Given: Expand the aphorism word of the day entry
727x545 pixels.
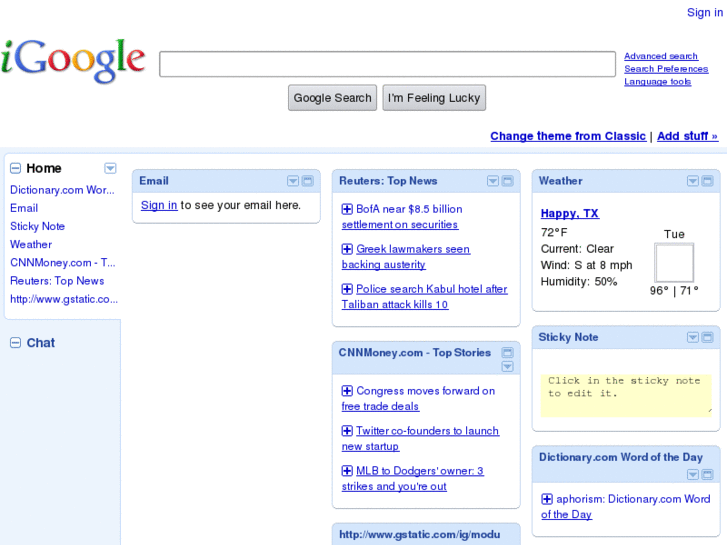Looking at the screenshot, I should tap(547, 499).
